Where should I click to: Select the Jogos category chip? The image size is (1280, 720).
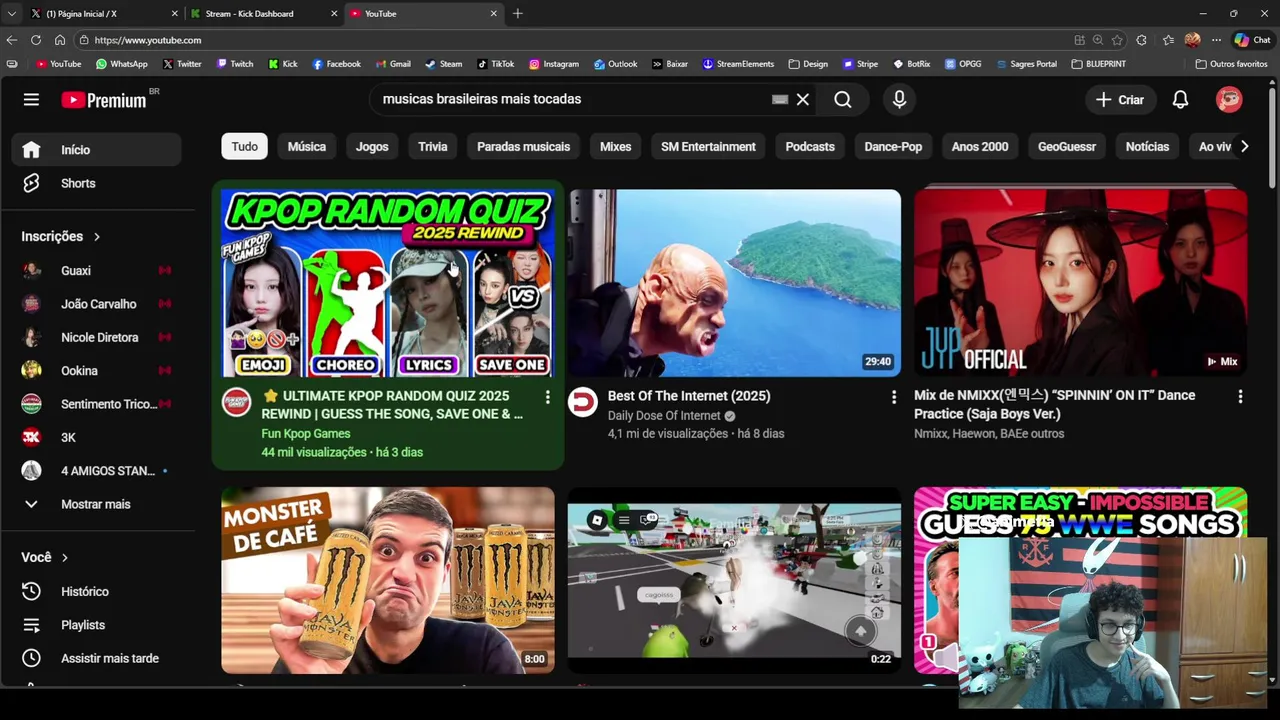[372, 147]
